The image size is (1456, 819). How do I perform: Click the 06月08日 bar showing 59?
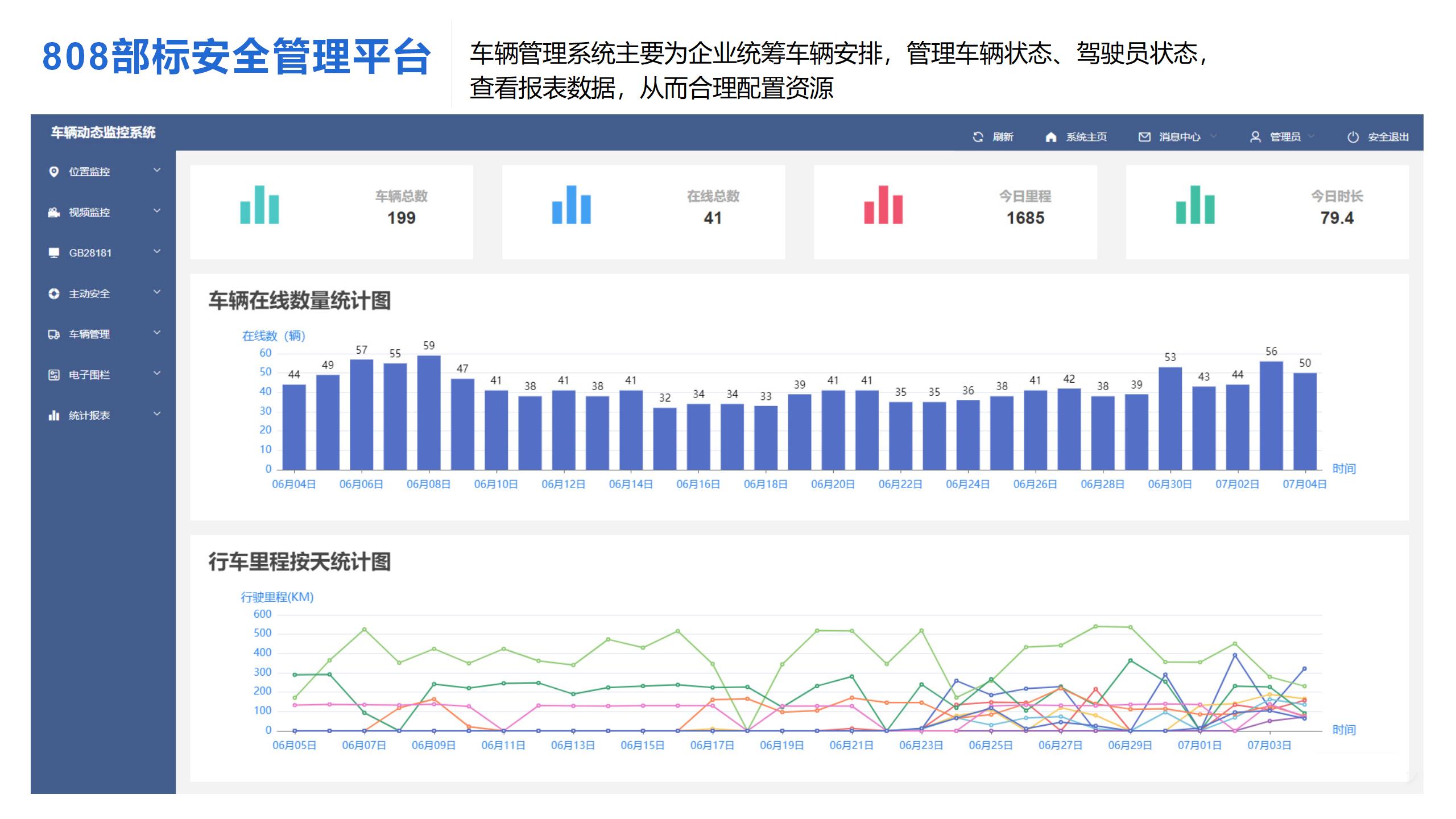(429, 412)
